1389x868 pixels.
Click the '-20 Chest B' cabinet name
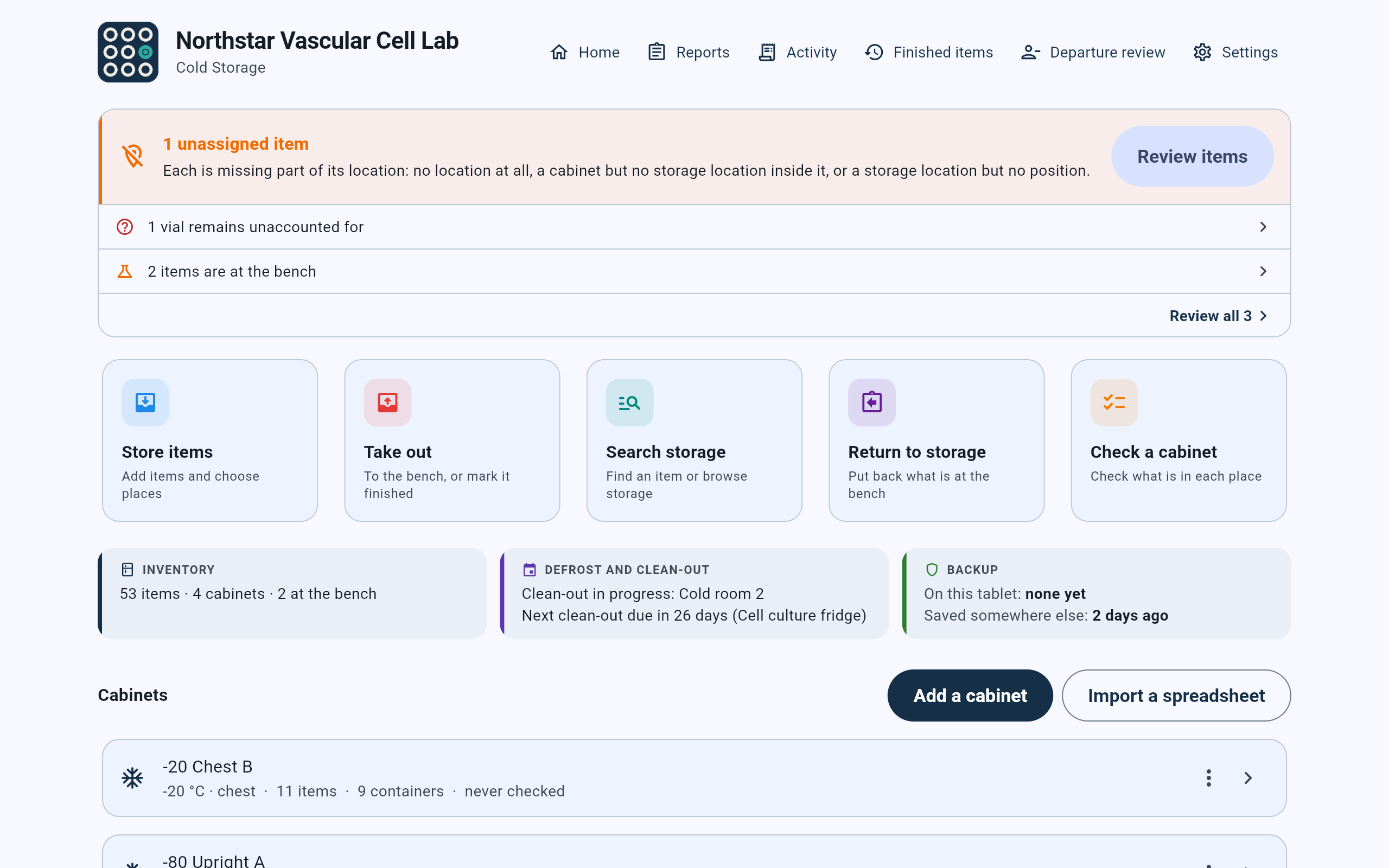coord(208,767)
